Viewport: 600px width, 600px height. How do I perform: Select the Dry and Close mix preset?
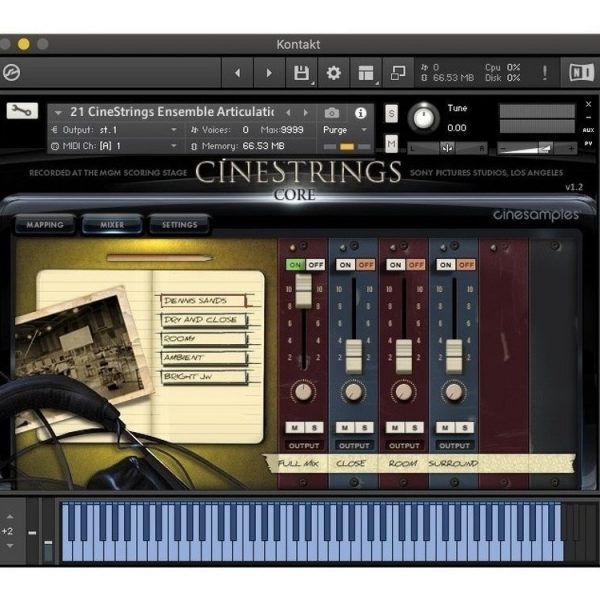[204, 320]
